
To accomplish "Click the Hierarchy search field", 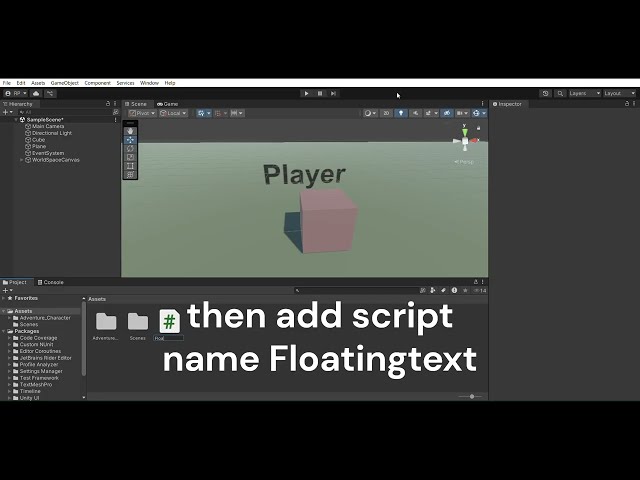I will tap(64, 112).
